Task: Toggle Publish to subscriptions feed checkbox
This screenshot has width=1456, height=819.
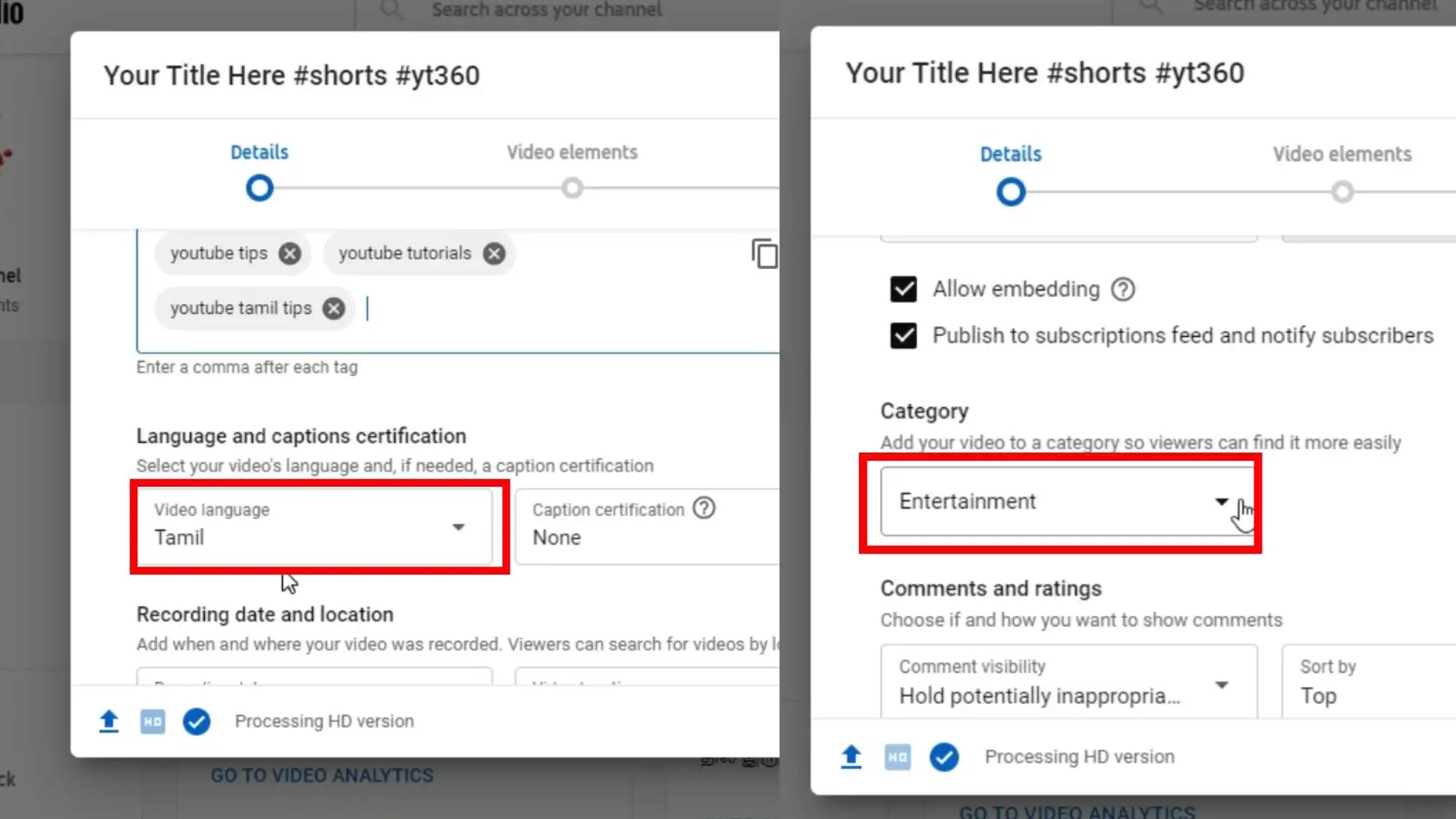Action: (x=903, y=335)
